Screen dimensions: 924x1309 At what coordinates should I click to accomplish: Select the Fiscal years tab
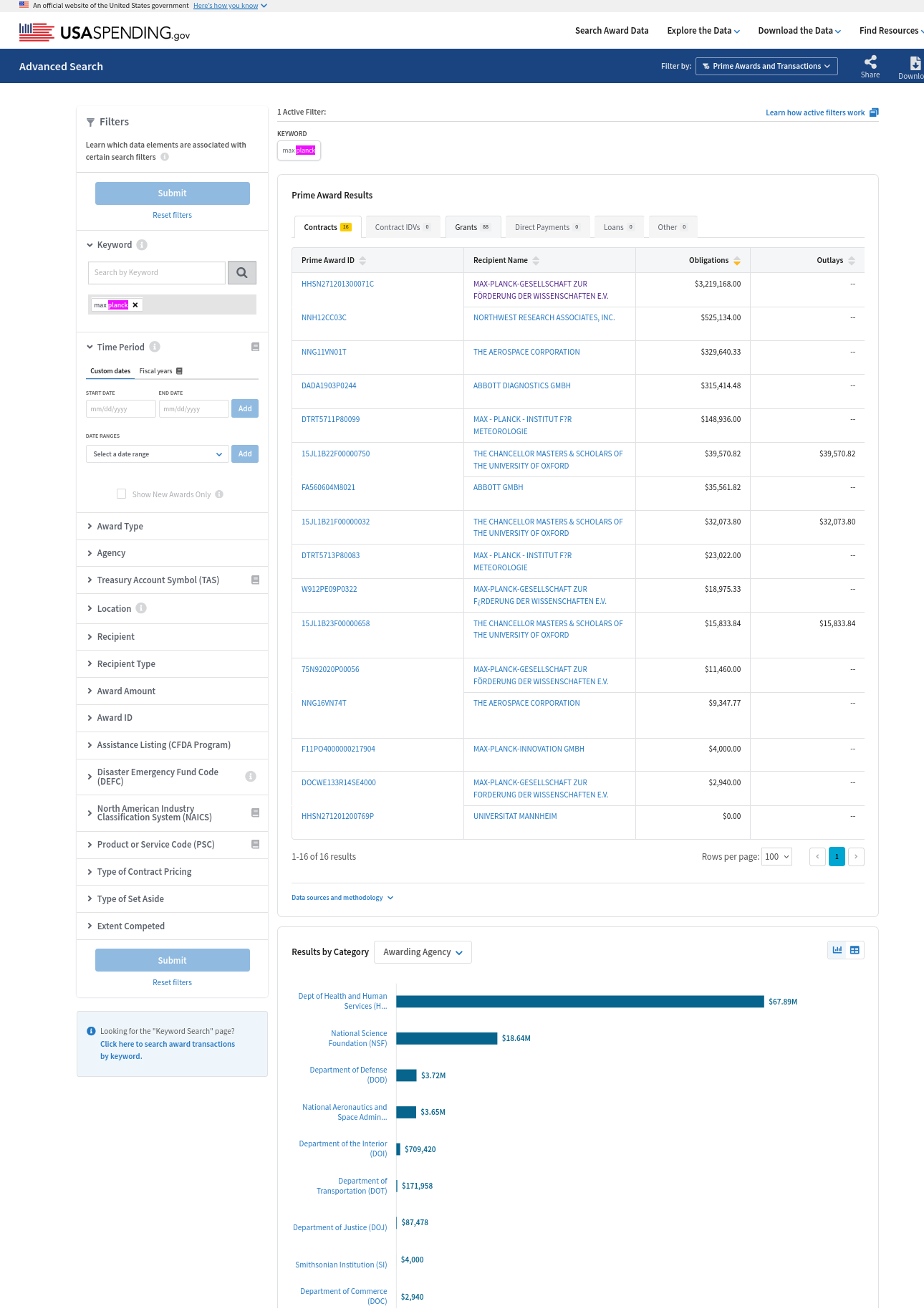tap(156, 371)
